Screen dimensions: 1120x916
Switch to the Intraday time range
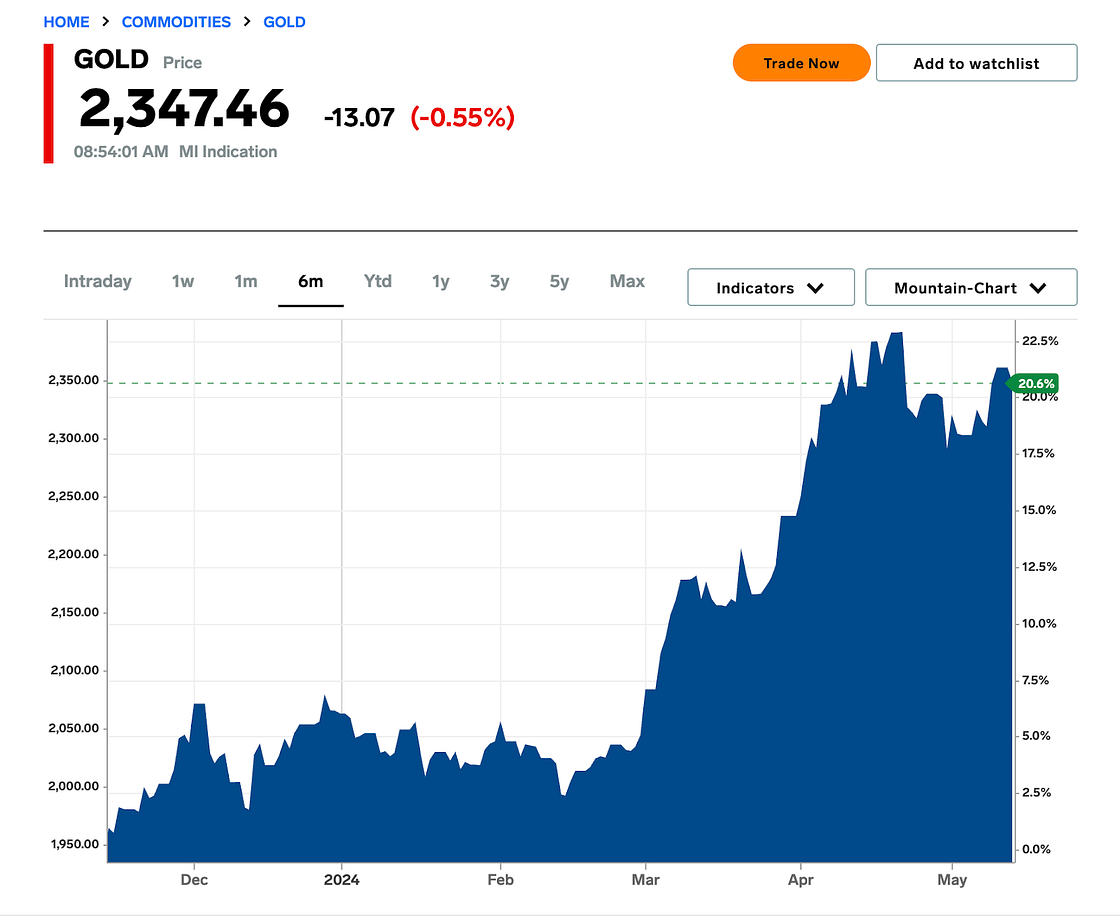click(98, 281)
